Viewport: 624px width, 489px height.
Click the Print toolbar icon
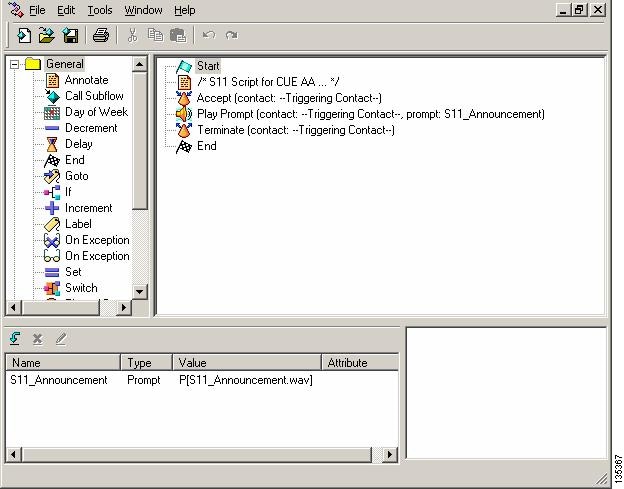[x=101, y=35]
